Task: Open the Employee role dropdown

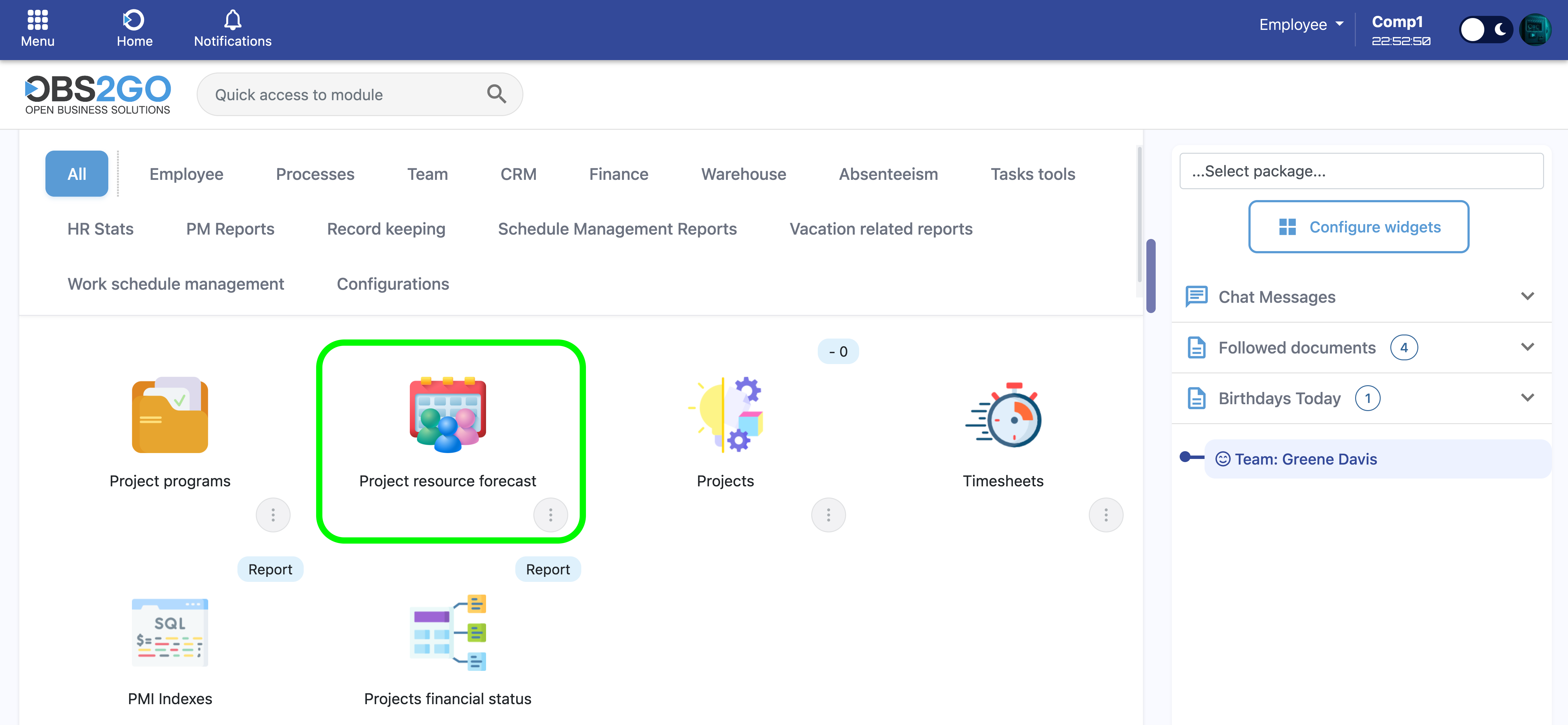Action: point(1301,24)
